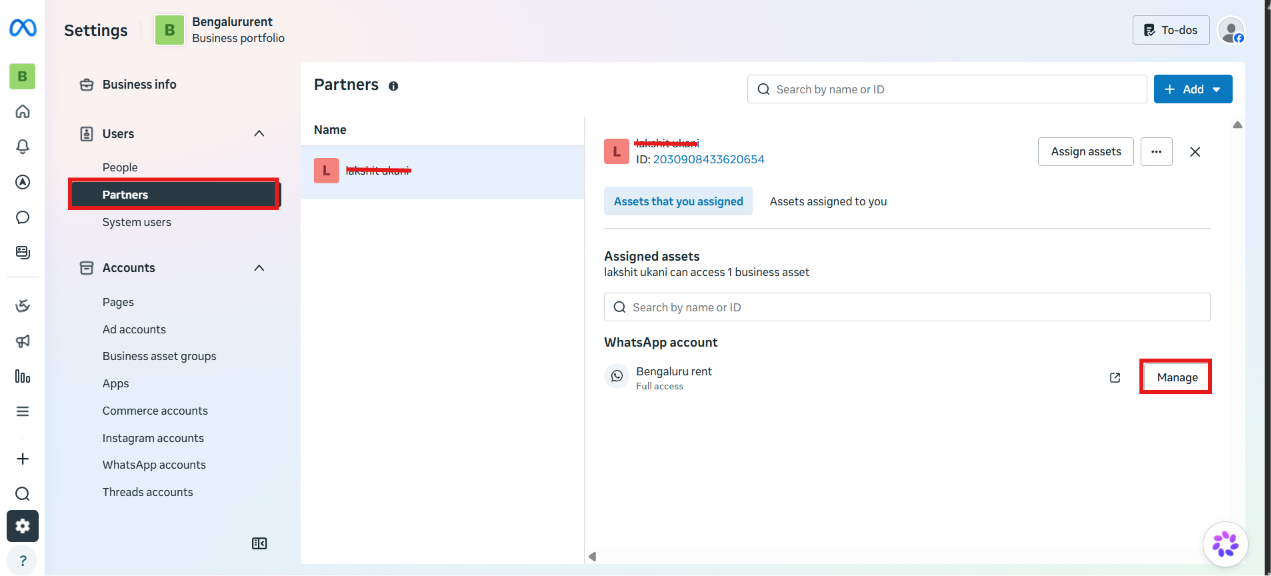Image resolution: width=1271 pixels, height=576 pixels.
Task: Select Partners under Users
Action: click(174, 195)
